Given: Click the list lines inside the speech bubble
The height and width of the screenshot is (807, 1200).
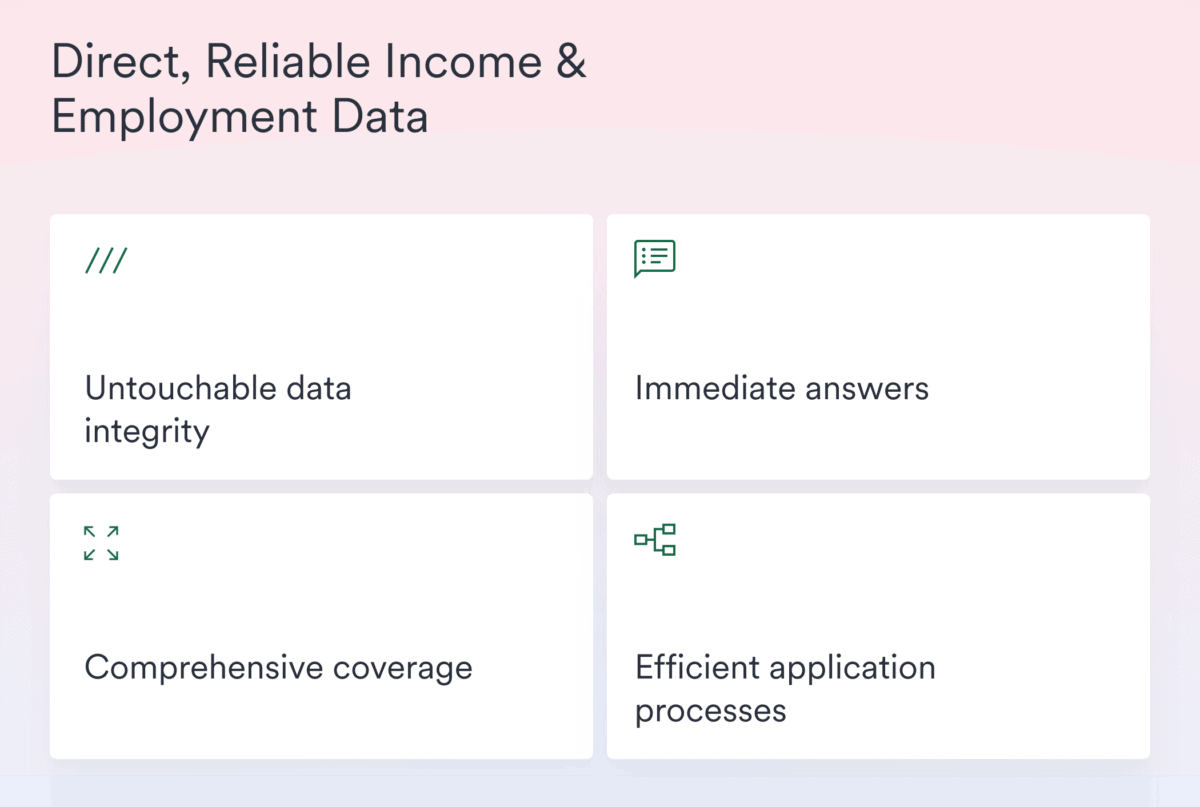Looking at the screenshot, I should pyautogui.click(x=658, y=256).
